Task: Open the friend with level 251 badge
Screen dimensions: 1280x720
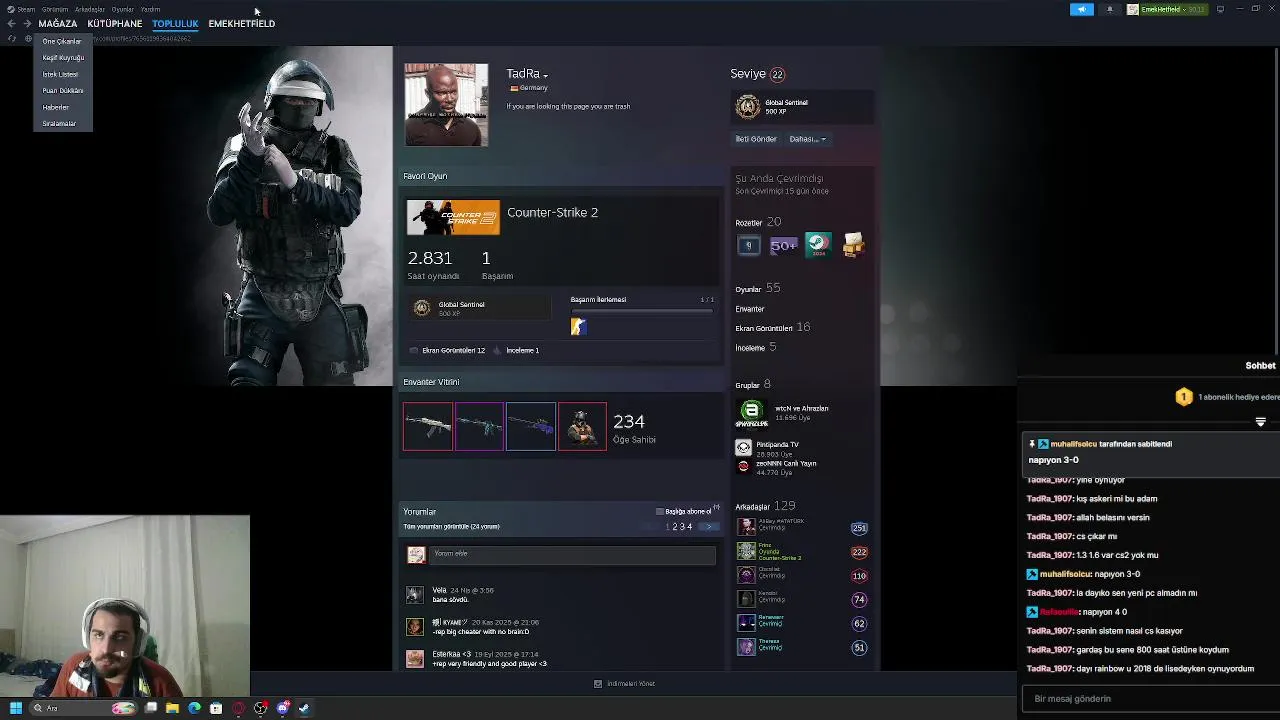Action: [802, 527]
